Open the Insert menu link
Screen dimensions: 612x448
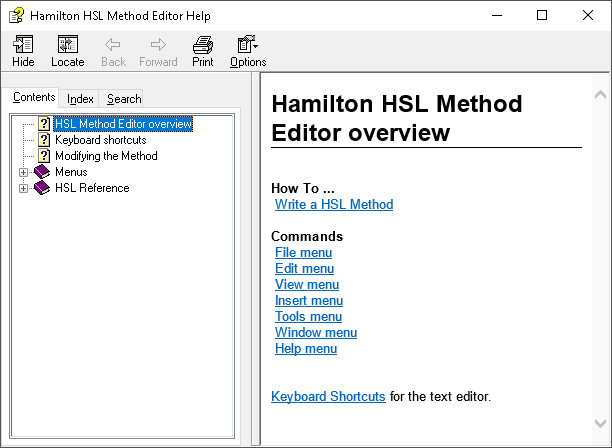(x=309, y=300)
